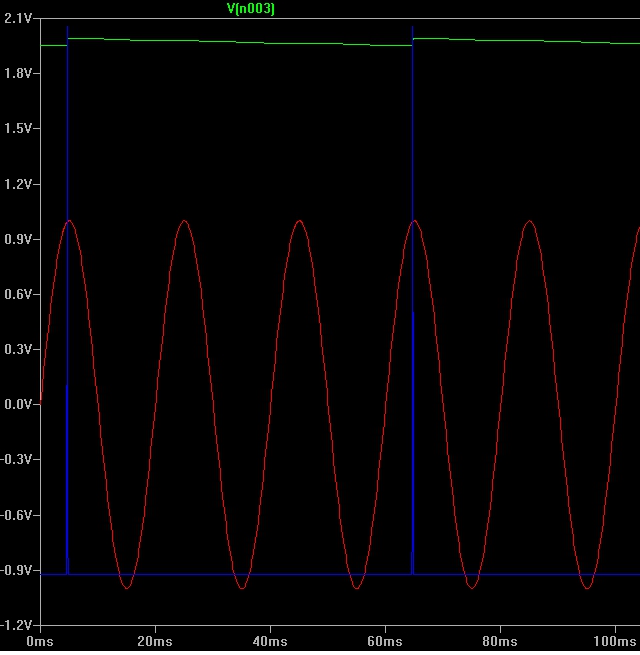Click the -0.9V vertical axis label
The height and width of the screenshot is (655, 640).
pos(16,570)
